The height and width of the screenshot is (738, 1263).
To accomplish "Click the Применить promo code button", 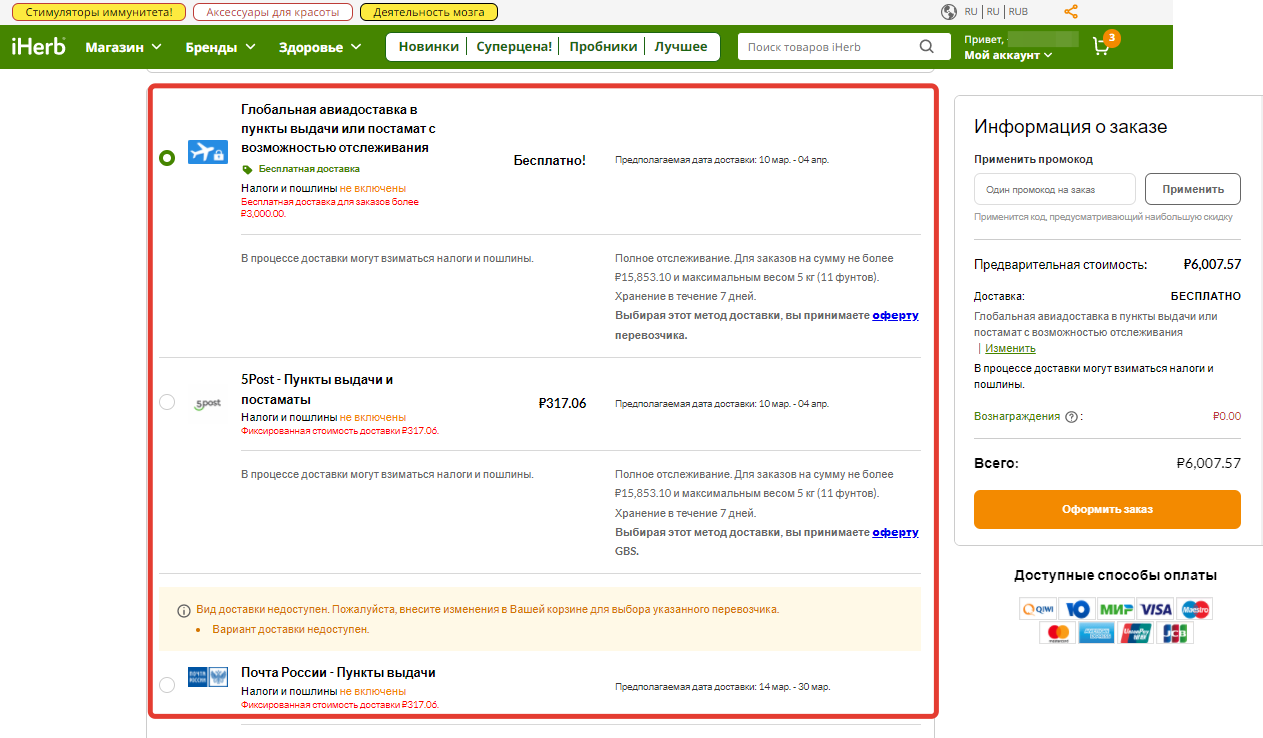I will pos(1193,189).
